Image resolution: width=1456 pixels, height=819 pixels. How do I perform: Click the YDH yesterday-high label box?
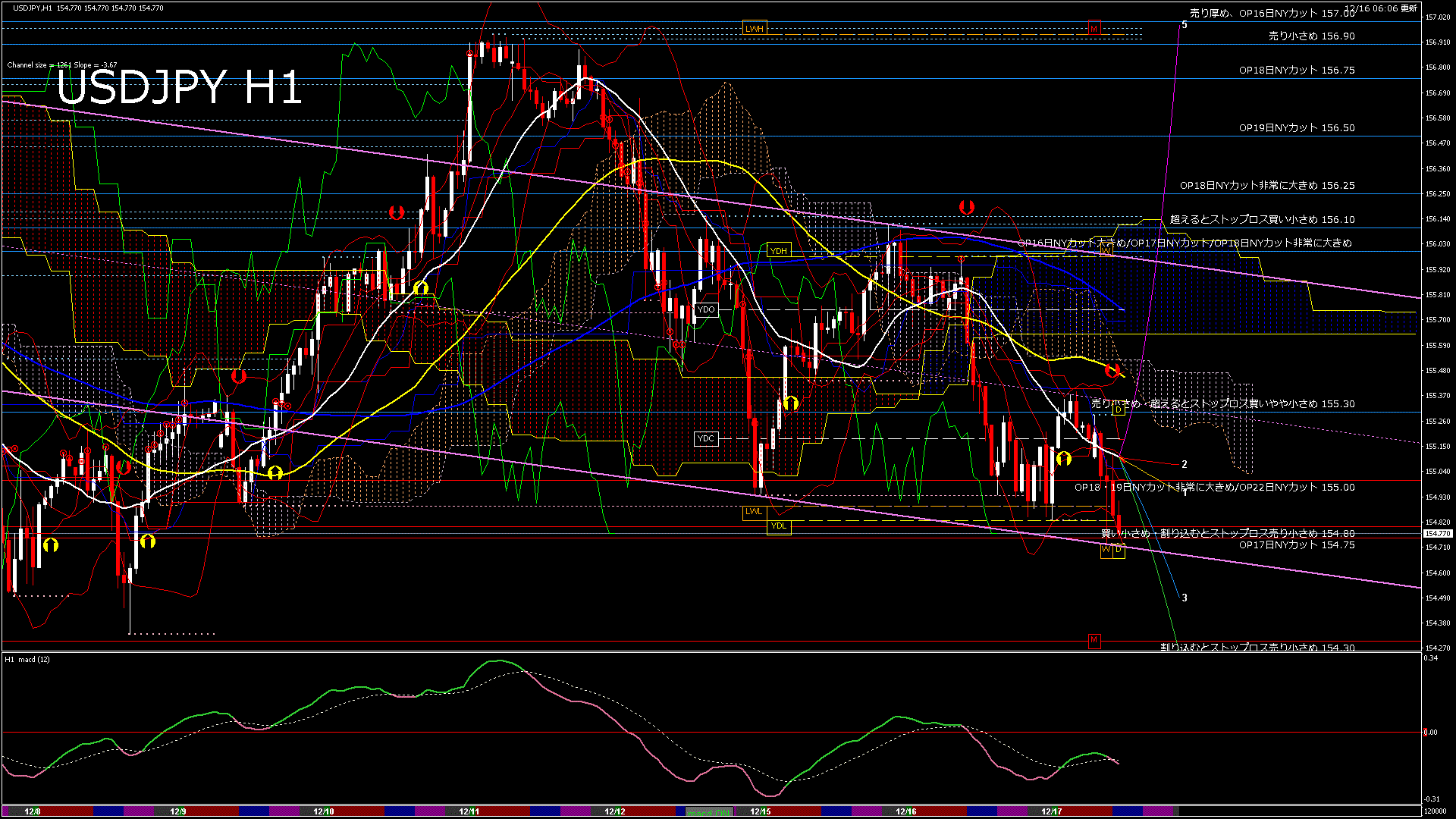(779, 250)
